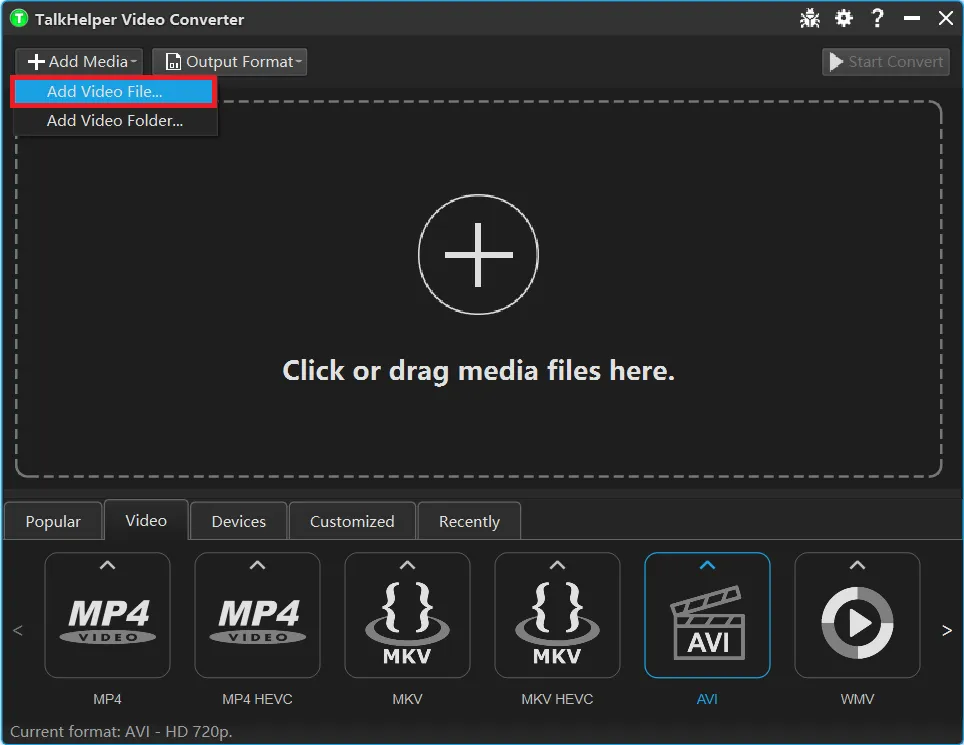Expand preset options above the AVI icon
Screen dimensions: 964x745
tap(707, 566)
